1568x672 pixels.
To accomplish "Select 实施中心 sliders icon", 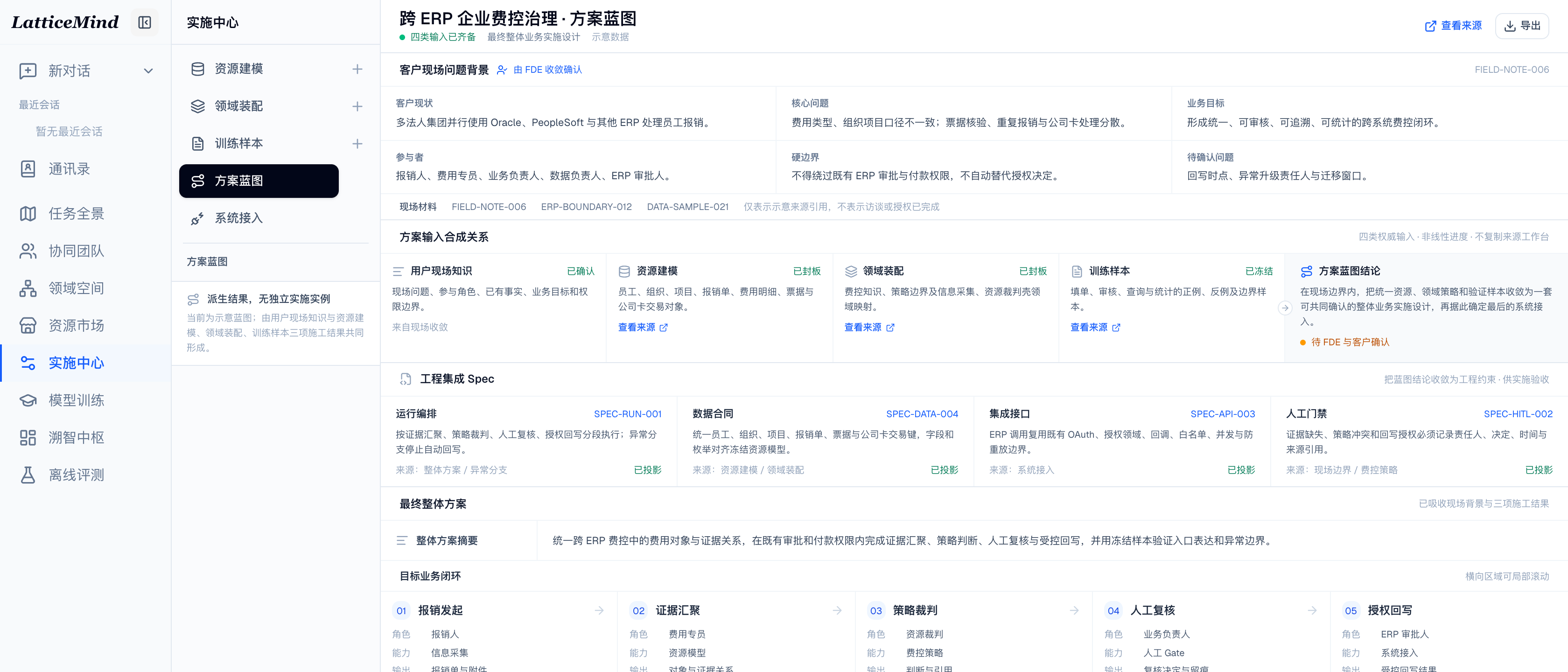I will coord(28,364).
